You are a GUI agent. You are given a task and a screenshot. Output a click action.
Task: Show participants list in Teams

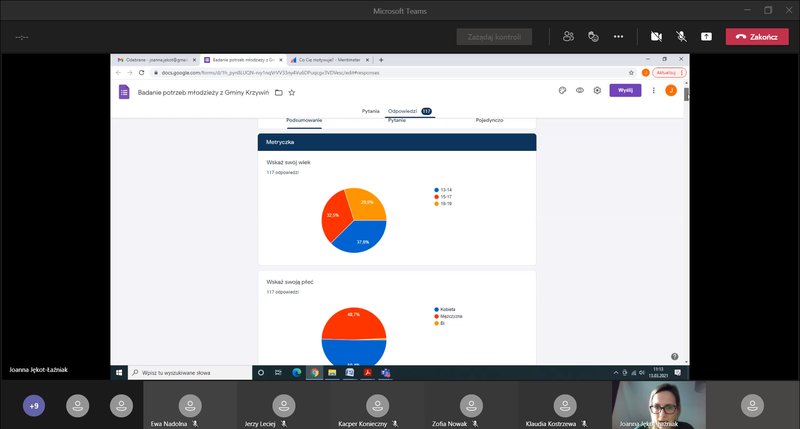click(568, 36)
